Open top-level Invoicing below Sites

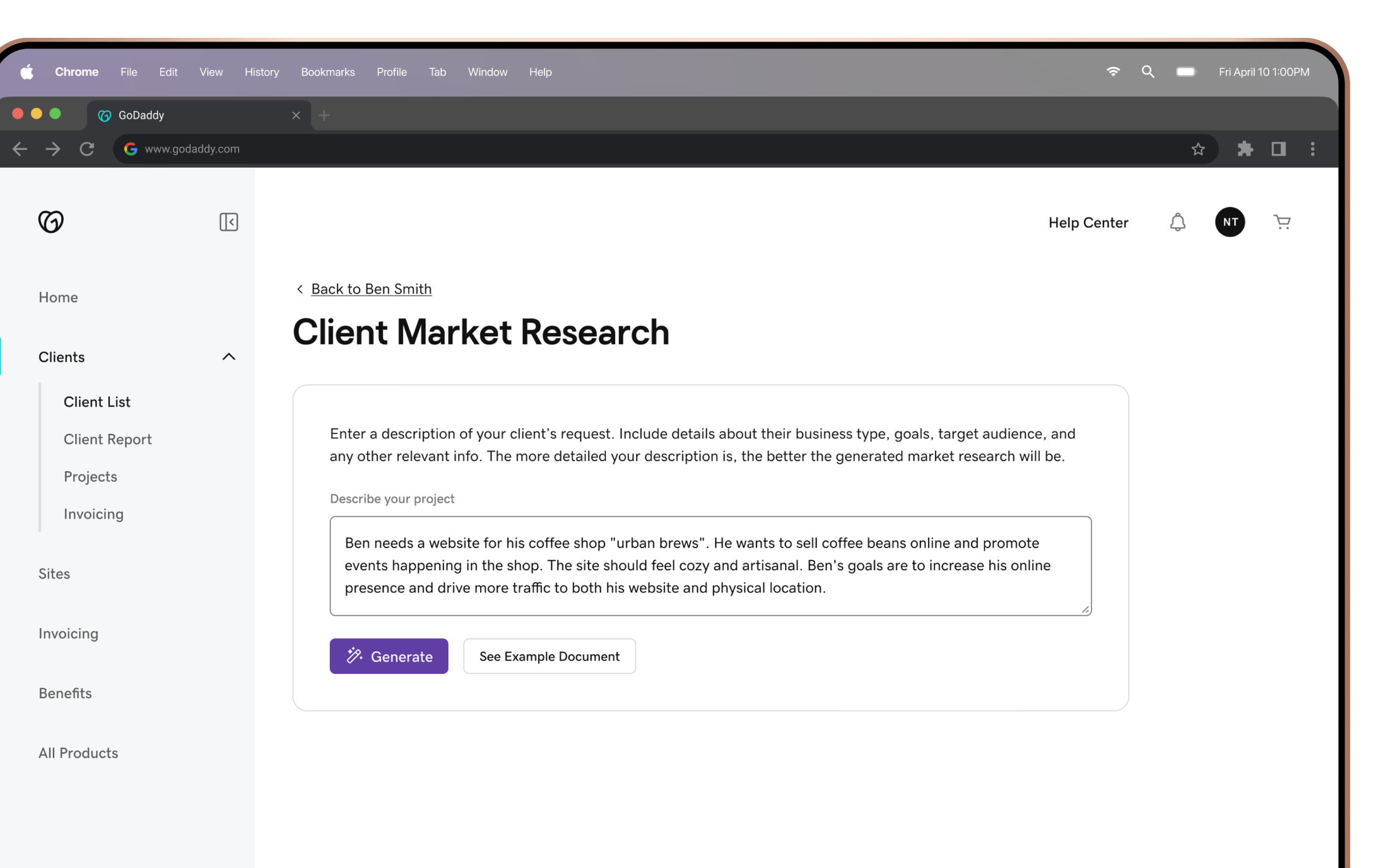(68, 633)
